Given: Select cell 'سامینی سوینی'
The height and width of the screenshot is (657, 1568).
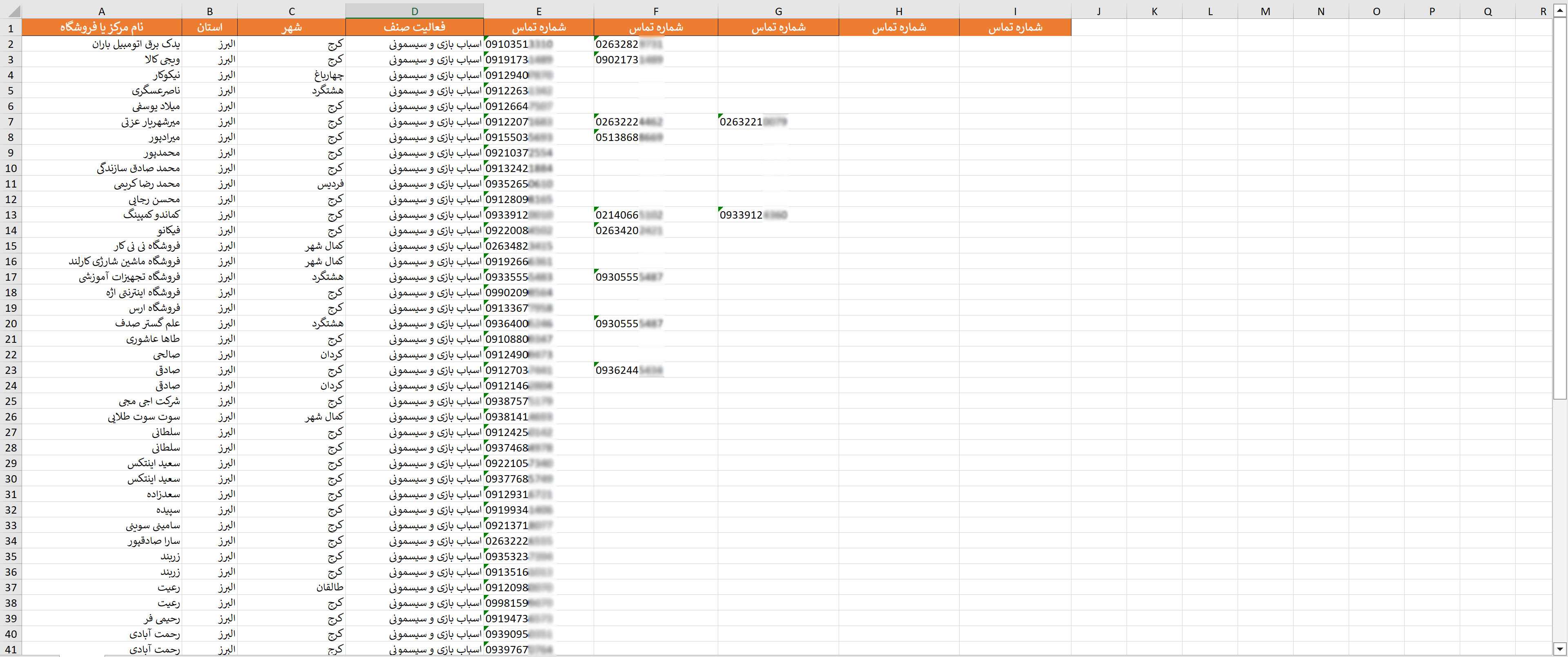Looking at the screenshot, I should [x=102, y=525].
